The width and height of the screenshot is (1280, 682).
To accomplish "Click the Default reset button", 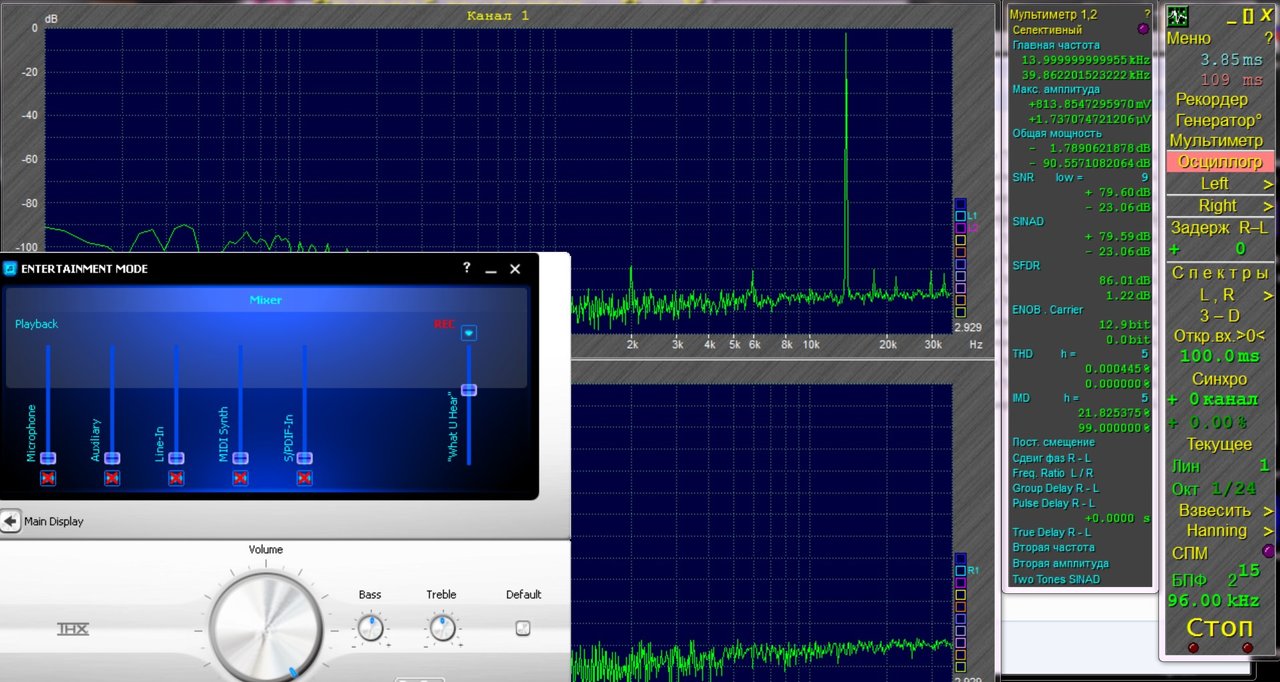I will click(x=523, y=628).
